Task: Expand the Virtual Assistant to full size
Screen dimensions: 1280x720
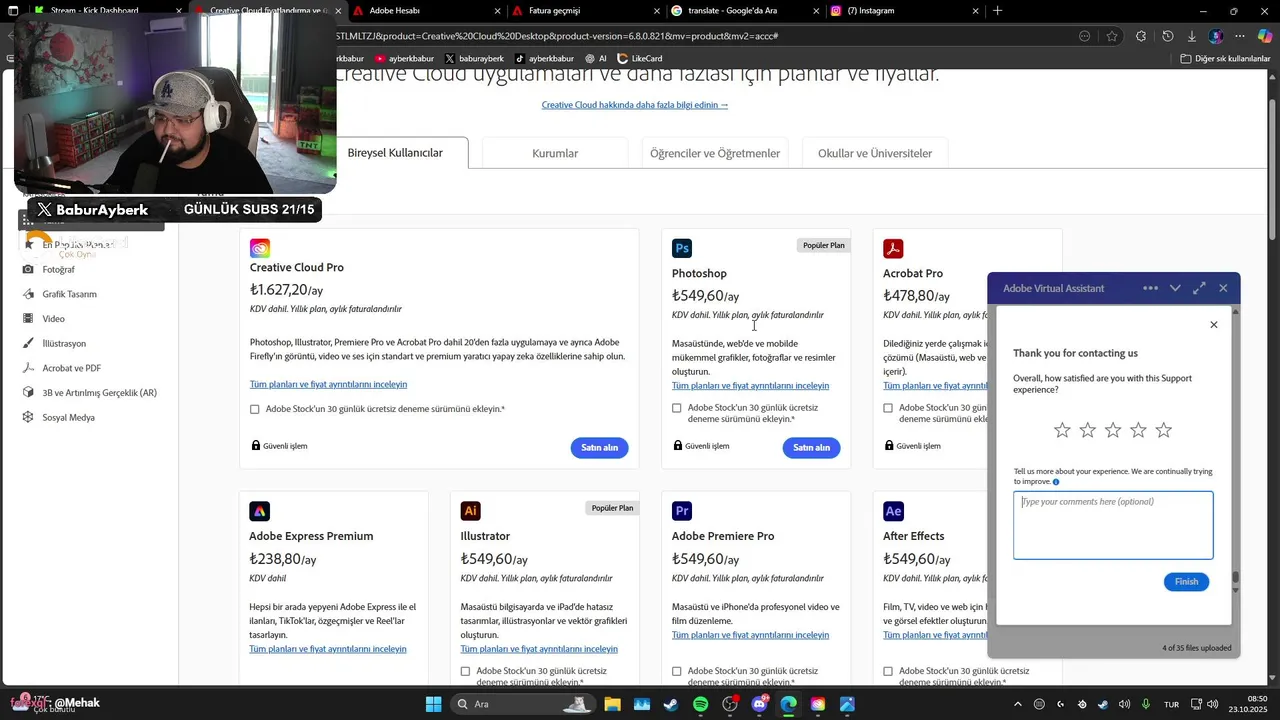Action: [x=1199, y=288]
